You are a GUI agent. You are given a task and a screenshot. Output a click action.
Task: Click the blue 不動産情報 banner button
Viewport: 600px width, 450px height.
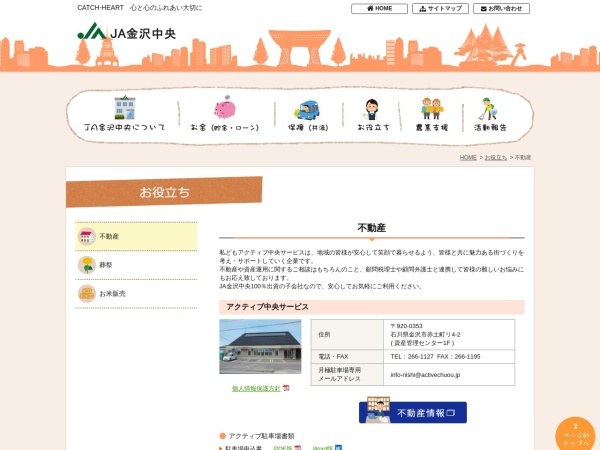pos(412,411)
